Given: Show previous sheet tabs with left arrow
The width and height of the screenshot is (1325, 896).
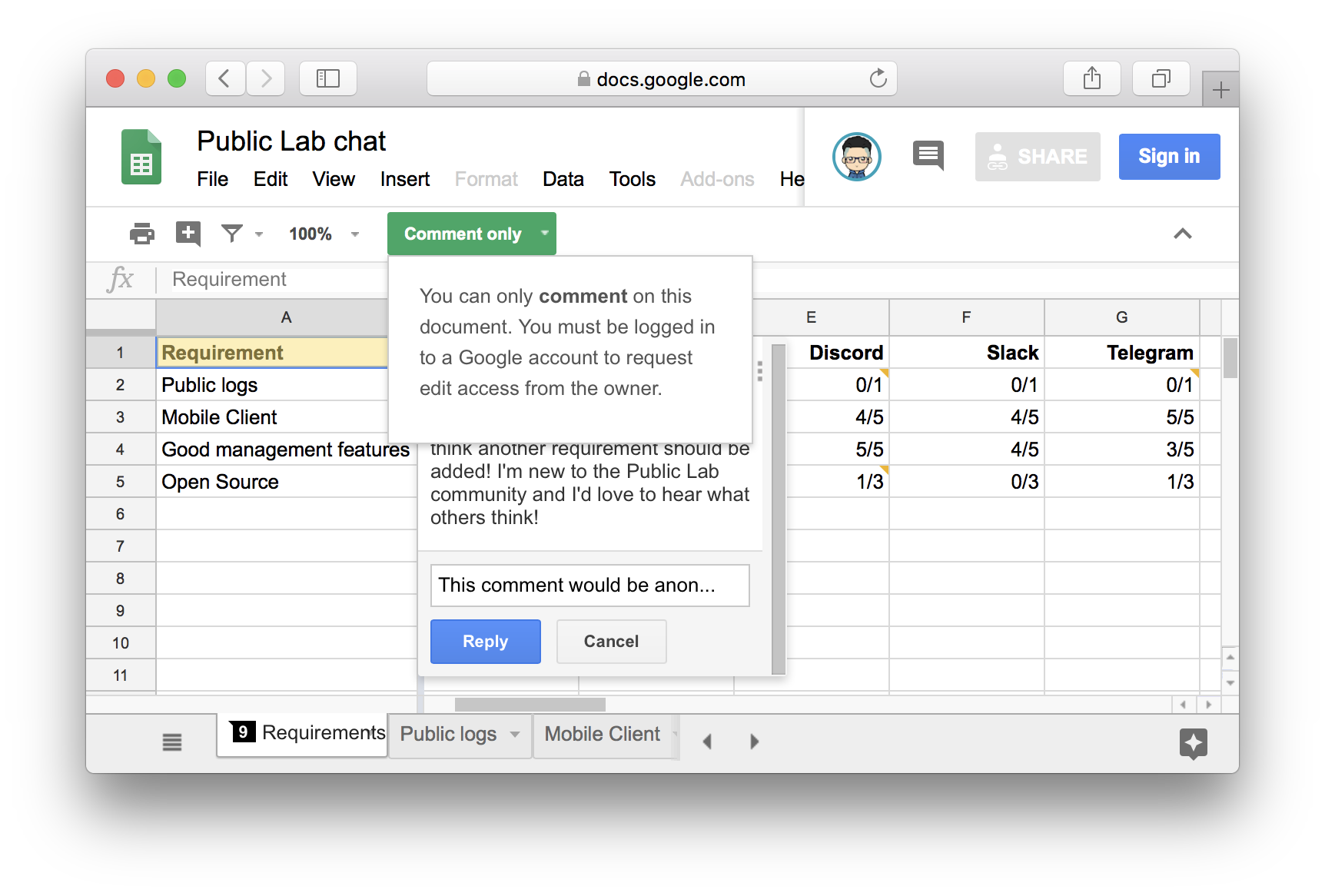Looking at the screenshot, I should (708, 742).
